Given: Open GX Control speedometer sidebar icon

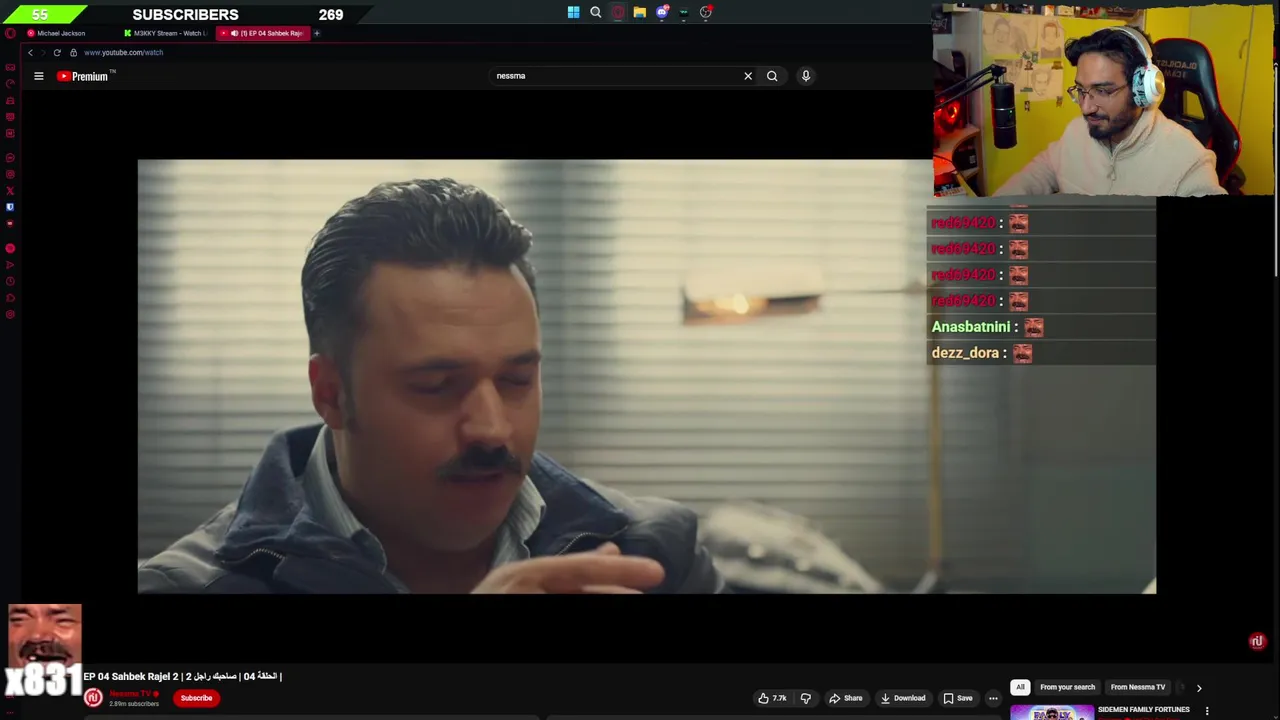Looking at the screenshot, I should [x=10, y=84].
